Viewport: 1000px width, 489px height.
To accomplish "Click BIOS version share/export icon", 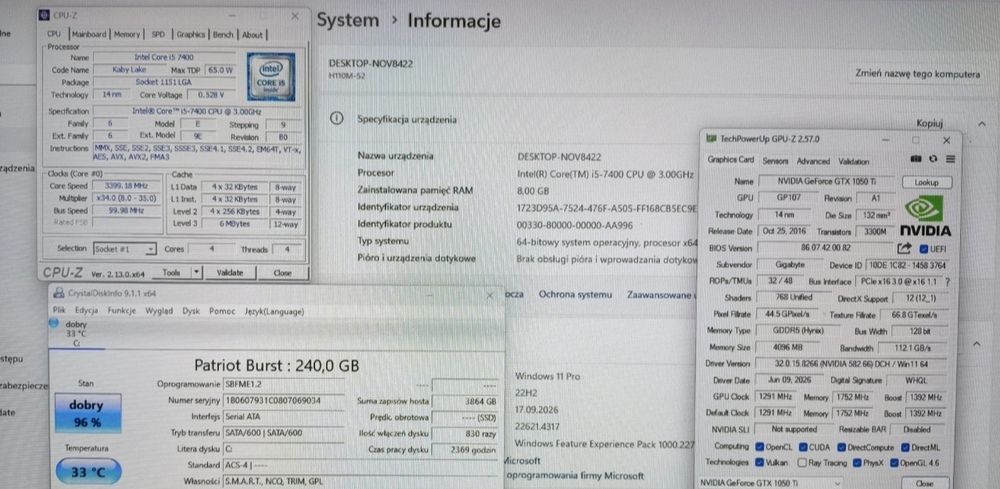I will (904, 248).
